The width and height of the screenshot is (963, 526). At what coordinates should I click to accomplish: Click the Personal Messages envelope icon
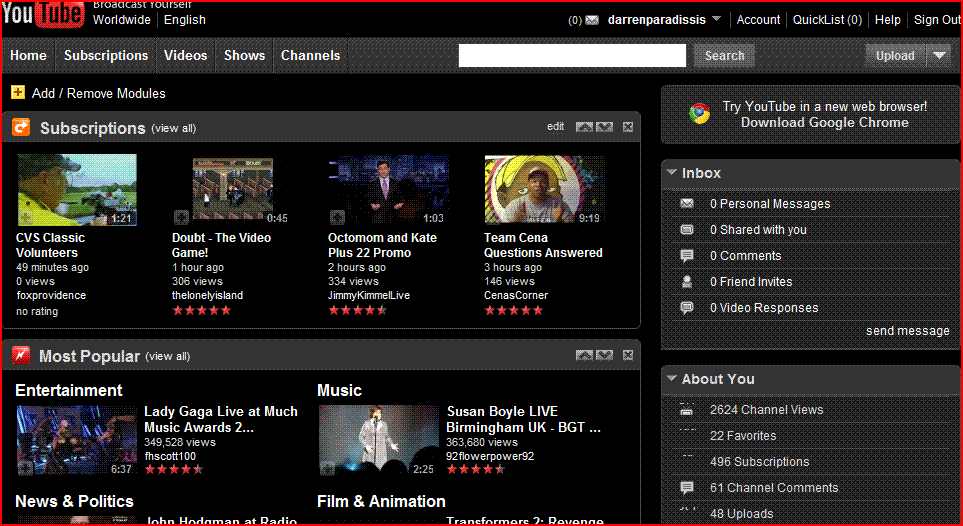[687, 203]
